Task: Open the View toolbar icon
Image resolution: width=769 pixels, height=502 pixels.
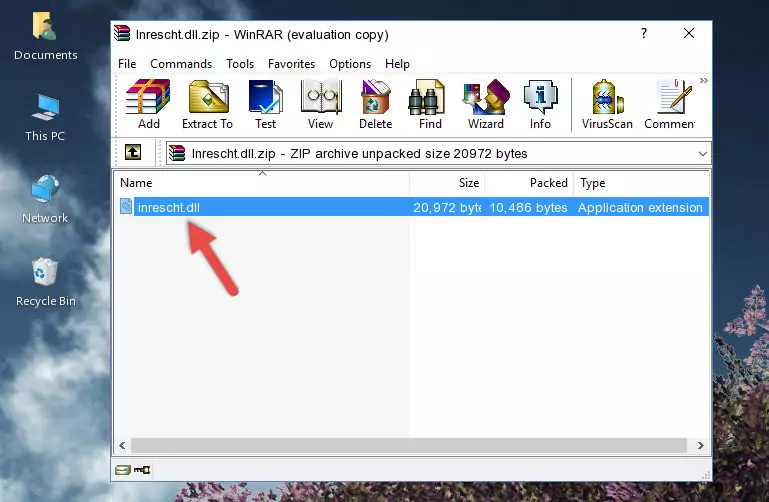Action: coord(320,104)
